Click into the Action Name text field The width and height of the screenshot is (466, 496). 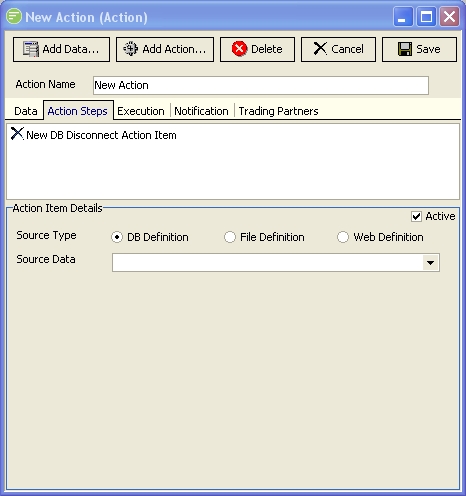[x=261, y=85]
